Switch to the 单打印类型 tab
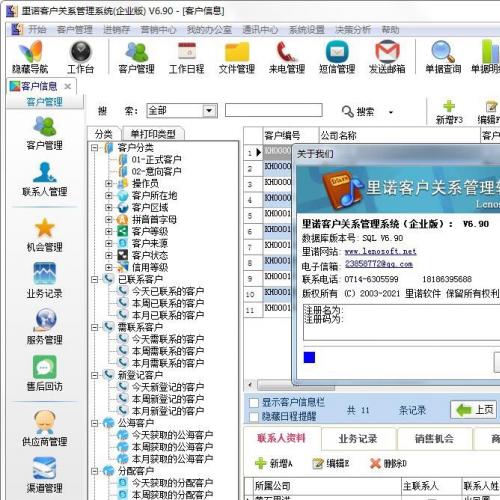The height and width of the screenshot is (500, 500). pos(153,134)
